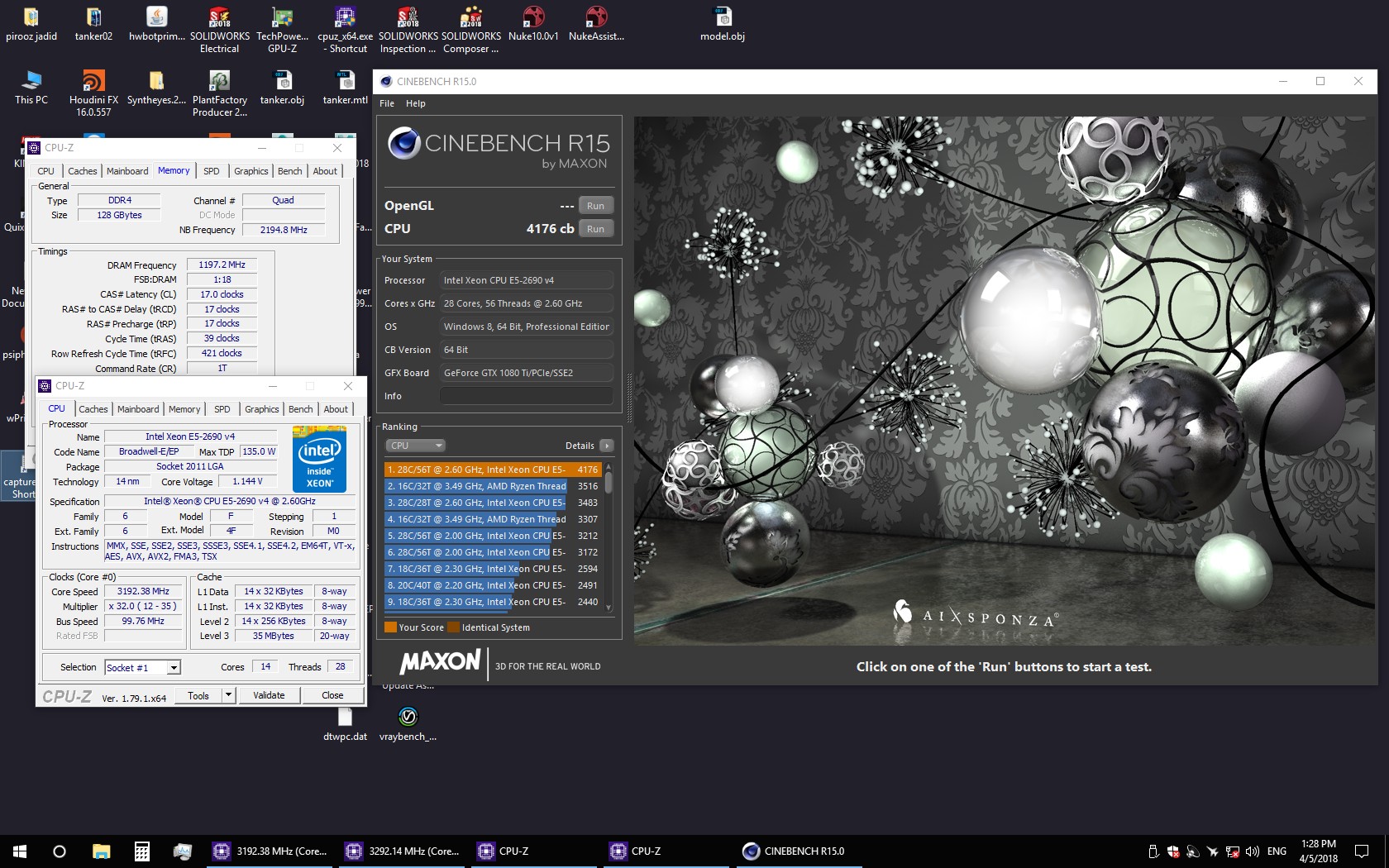Open the Windows Start menu
Image resolution: width=1389 pixels, height=868 pixels.
point(20,851)
